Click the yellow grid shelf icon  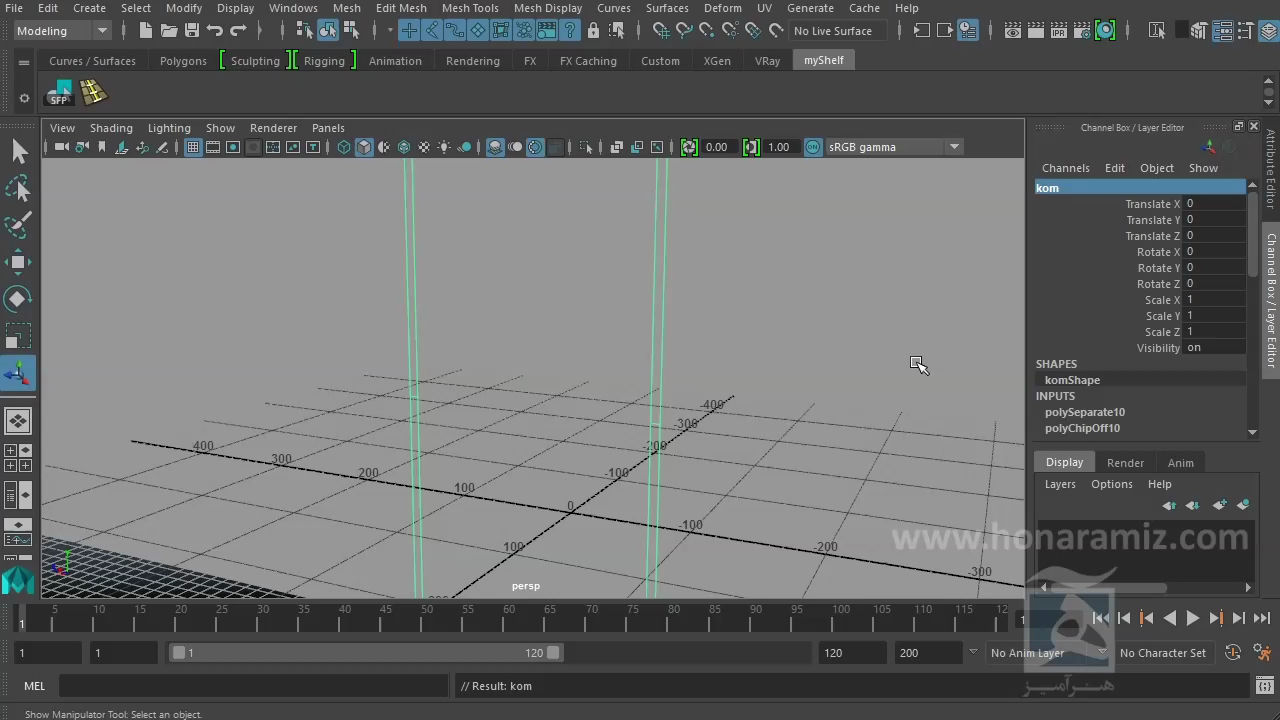(x=93, y=93)
